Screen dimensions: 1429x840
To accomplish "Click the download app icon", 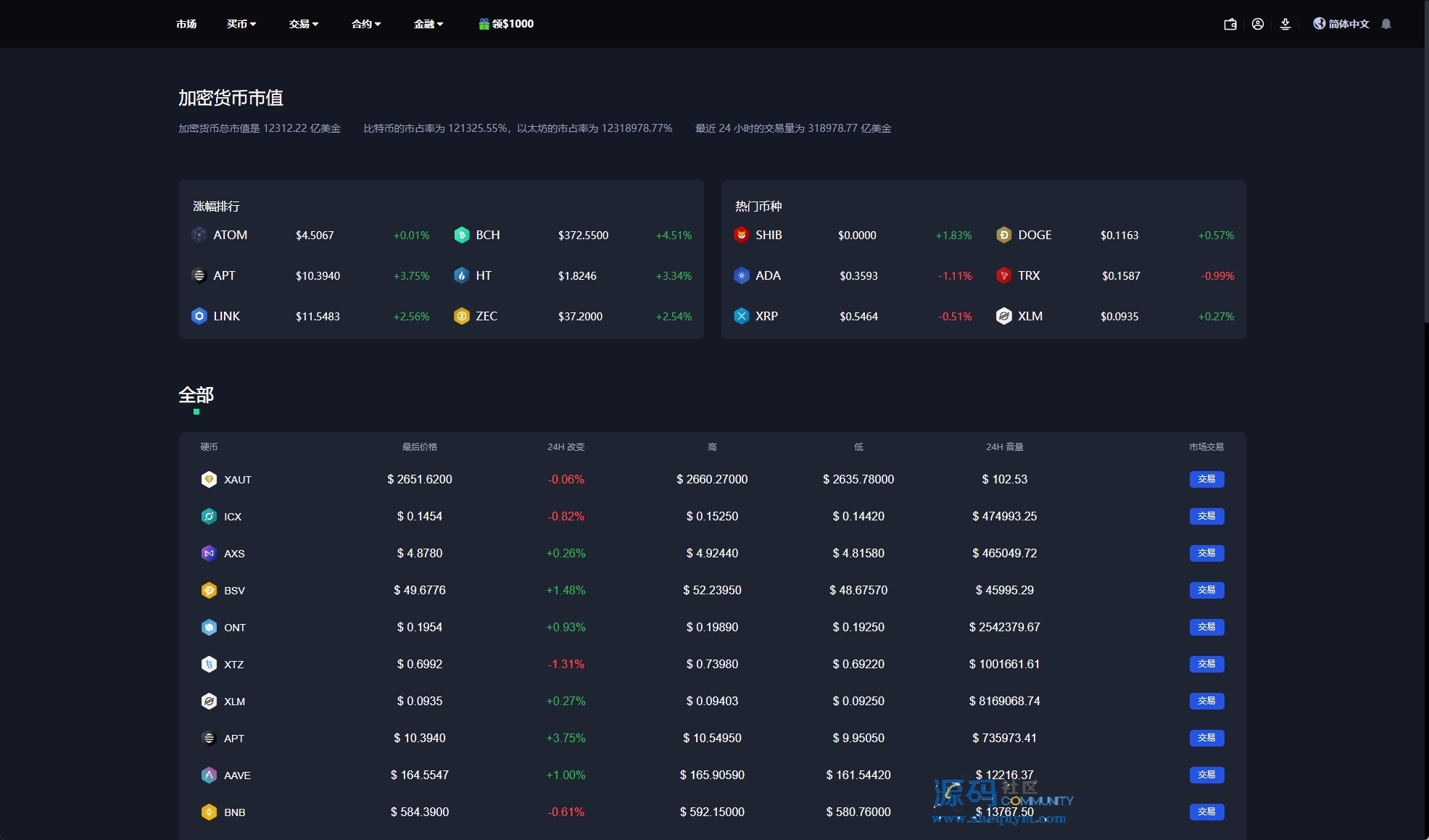I will point(1285,24).
